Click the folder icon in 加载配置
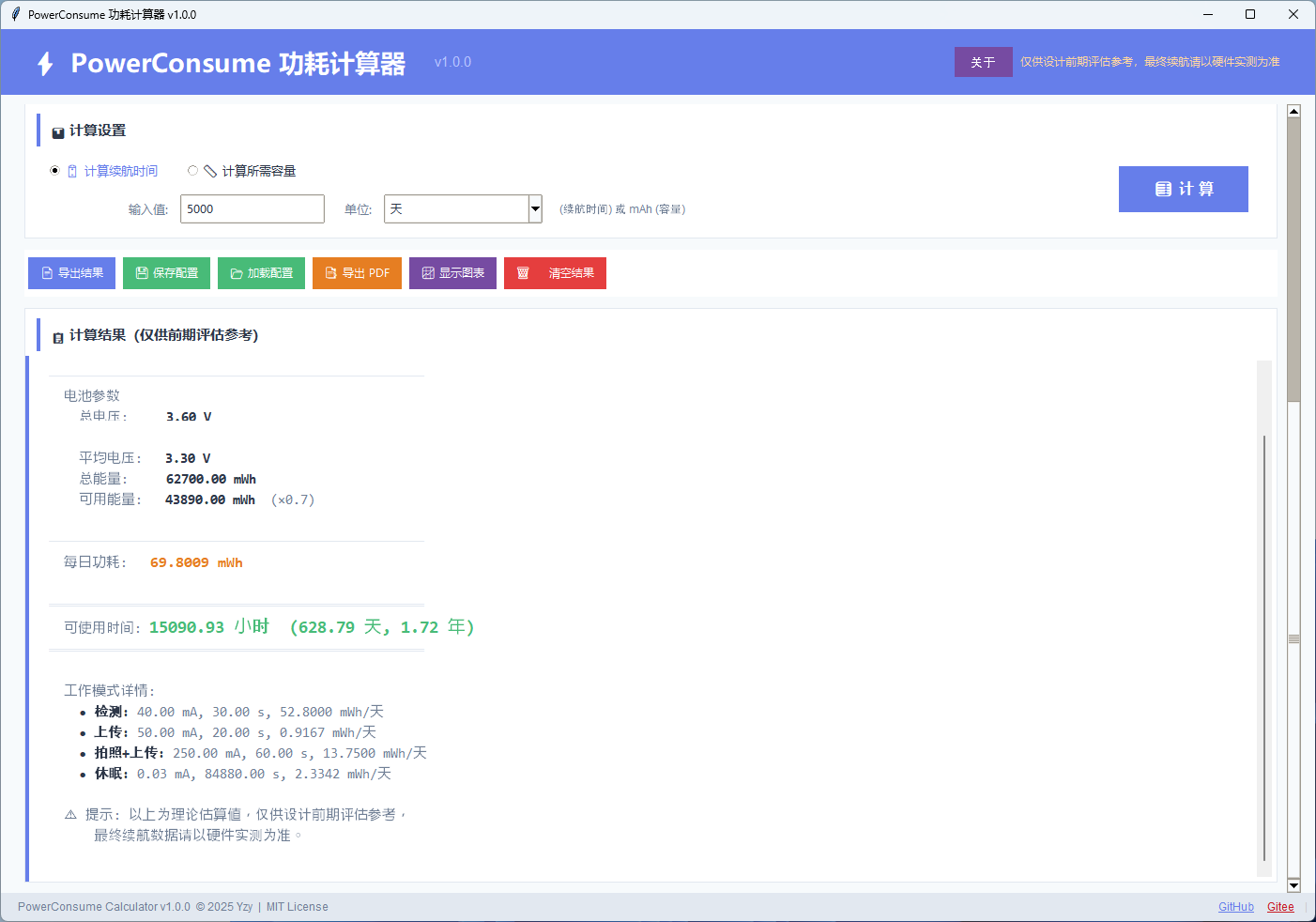The image size is (1316, 922). pos(237,273)
